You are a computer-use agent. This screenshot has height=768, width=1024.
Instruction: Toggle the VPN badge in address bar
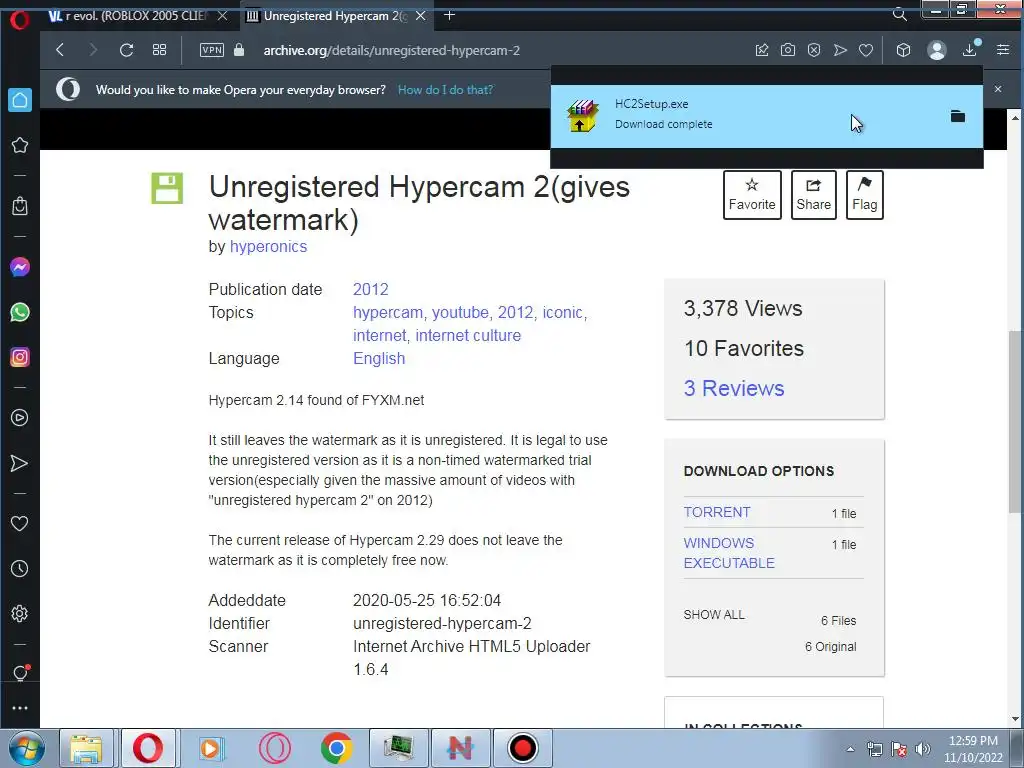(212, 50)
